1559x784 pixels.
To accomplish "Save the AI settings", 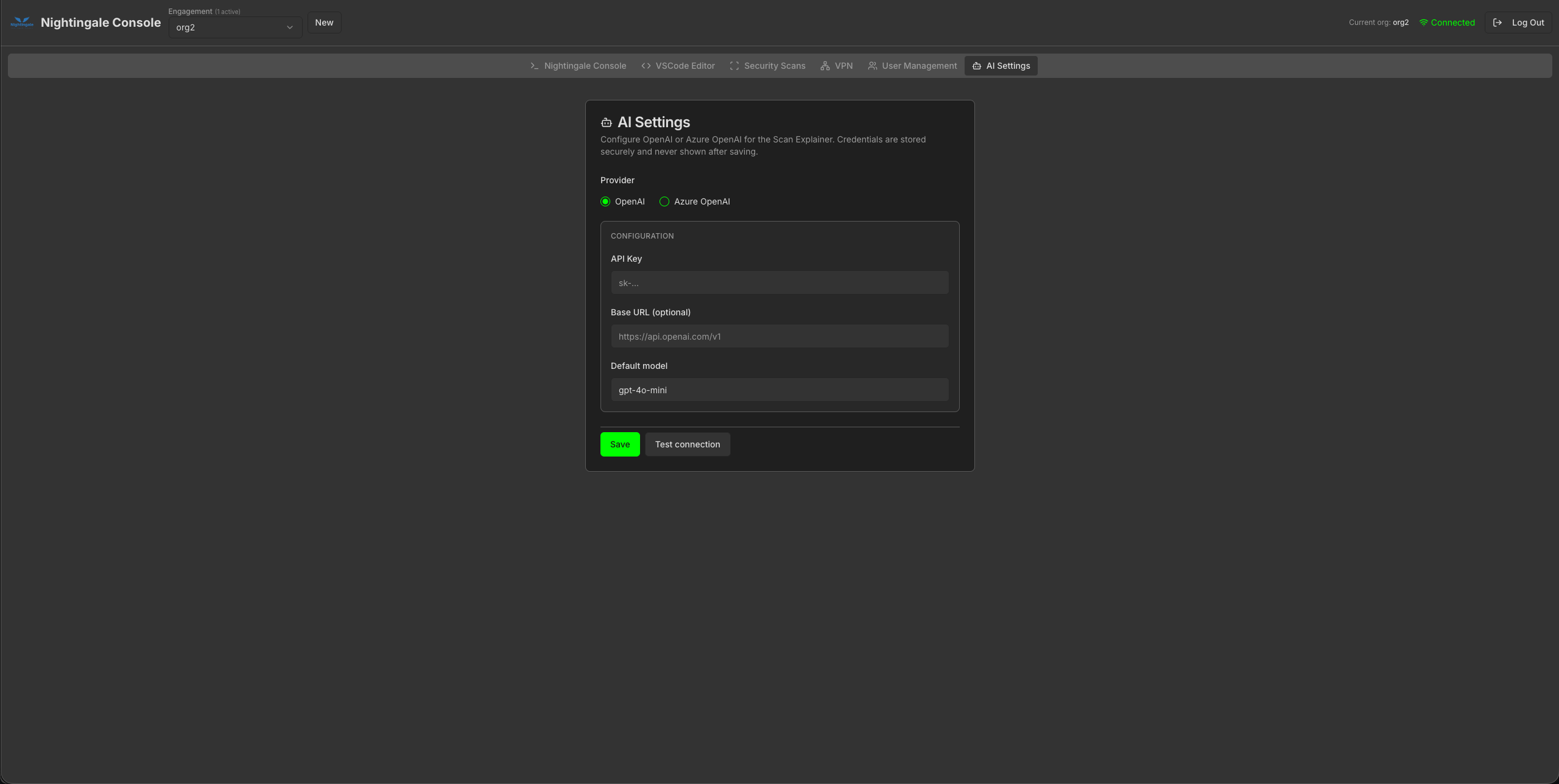I will tap(620, 444).
